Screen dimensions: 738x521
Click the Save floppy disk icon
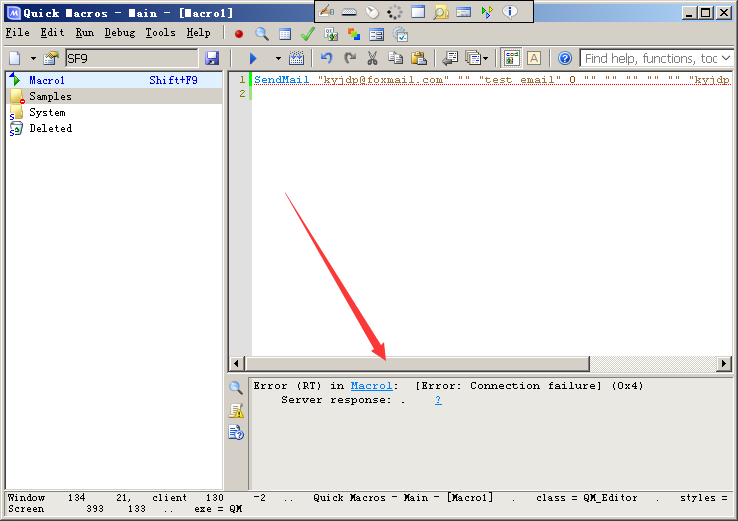pyautogui.click(x=212, y=59)
